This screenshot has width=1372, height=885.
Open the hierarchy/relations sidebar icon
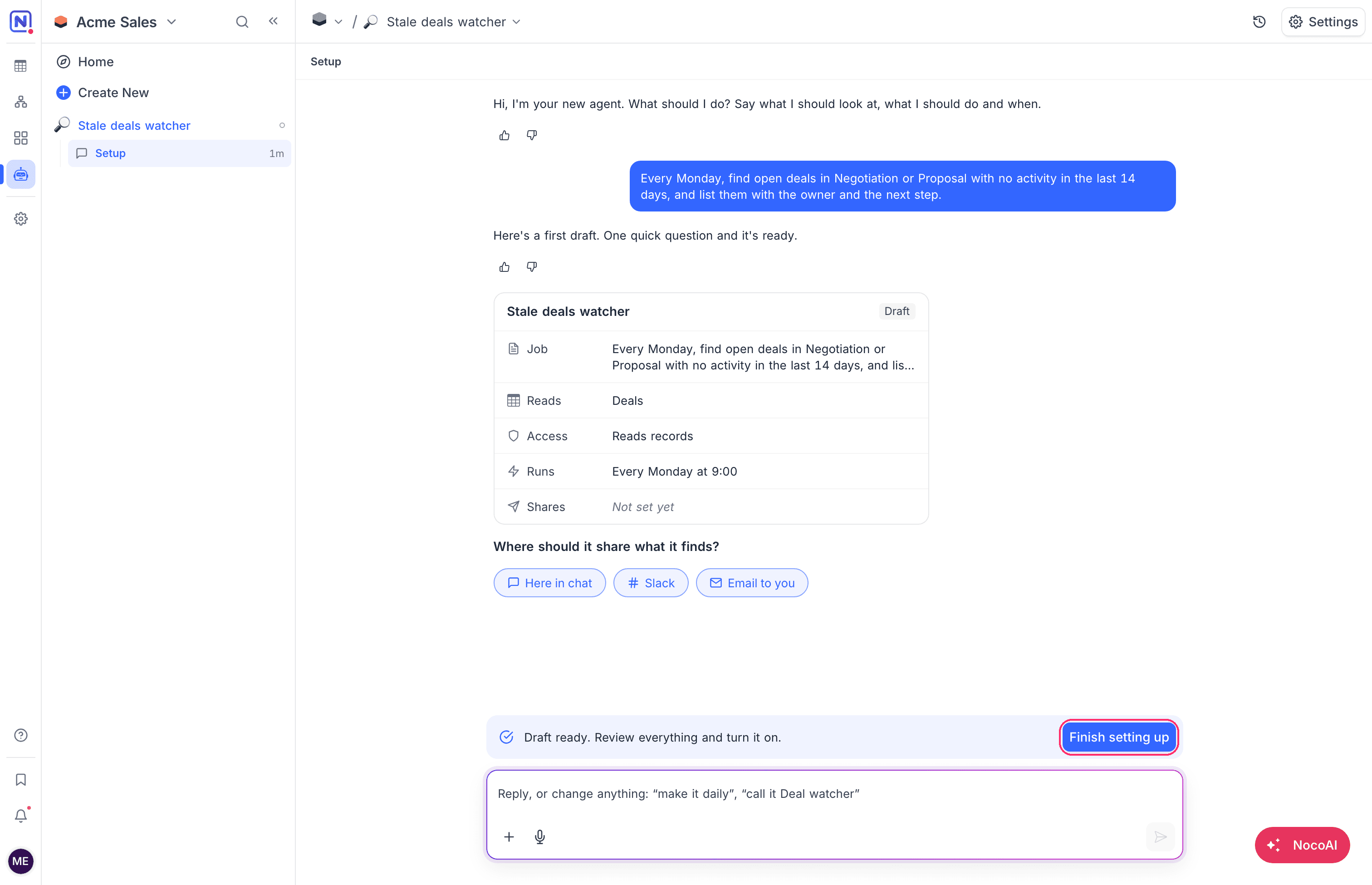(x=21, y=102)
